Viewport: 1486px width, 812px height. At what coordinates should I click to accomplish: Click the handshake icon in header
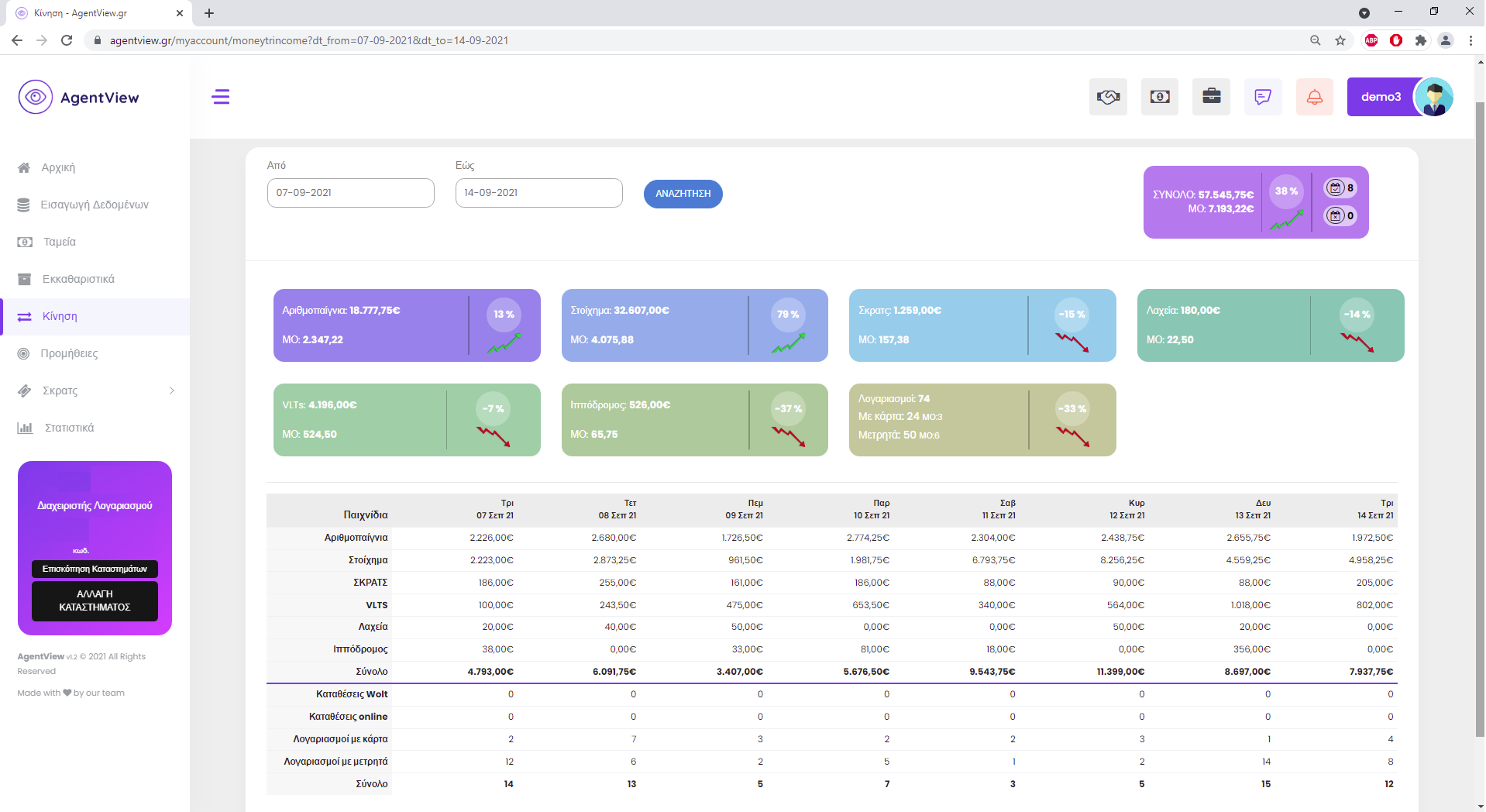(x=1108, y=97)
